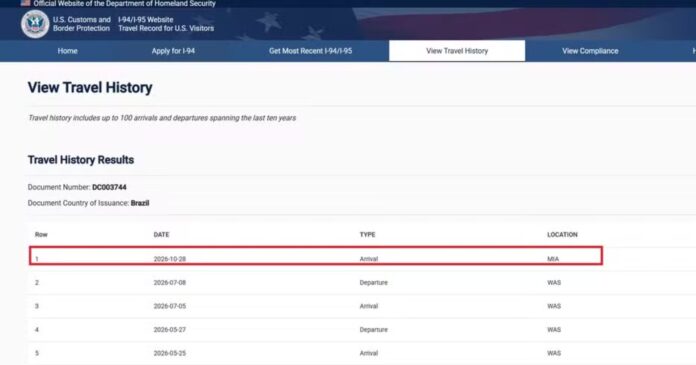Screen dimensions: 696x365
Task: Click WAS location in row 3
Action: (x=554, y=306)
